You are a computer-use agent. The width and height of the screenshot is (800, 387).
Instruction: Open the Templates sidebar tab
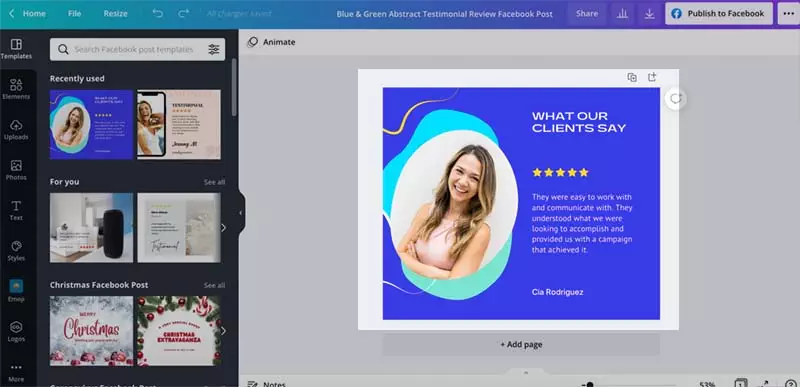click(x=16, y=49)
